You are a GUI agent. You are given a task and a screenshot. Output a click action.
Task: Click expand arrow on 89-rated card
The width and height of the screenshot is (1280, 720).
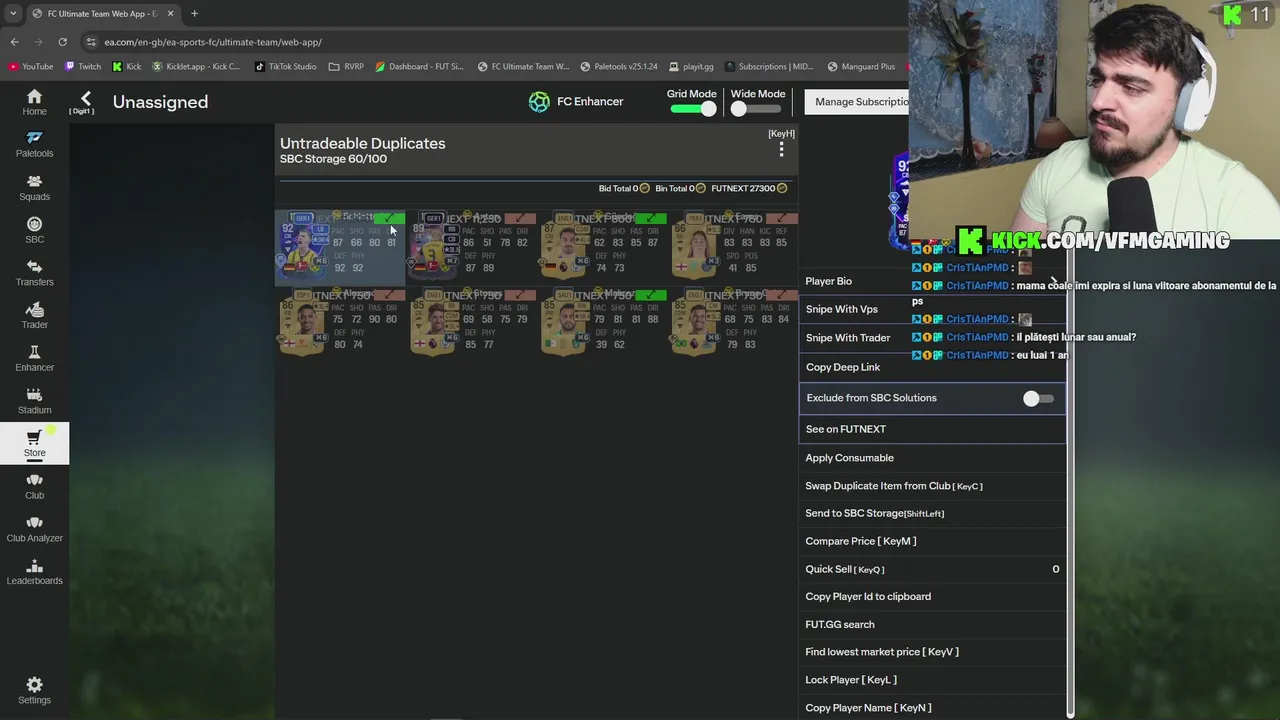coord(521,218)
